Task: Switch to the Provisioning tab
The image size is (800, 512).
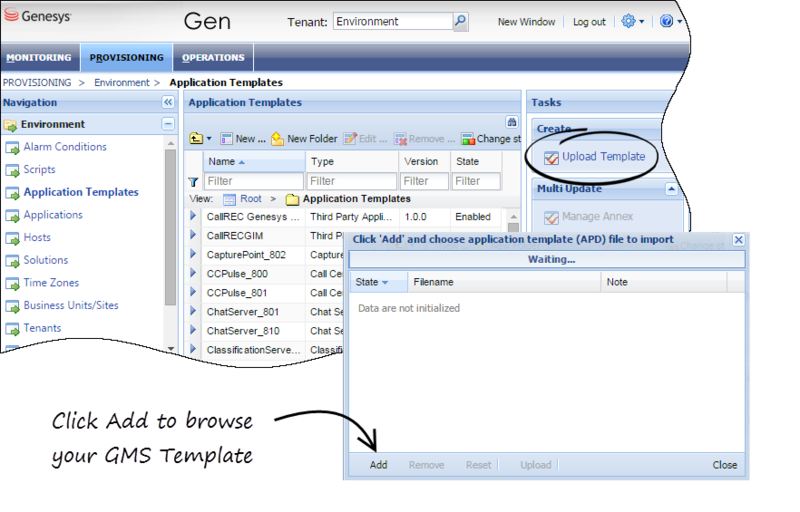Action: click(x=127, y=58)
